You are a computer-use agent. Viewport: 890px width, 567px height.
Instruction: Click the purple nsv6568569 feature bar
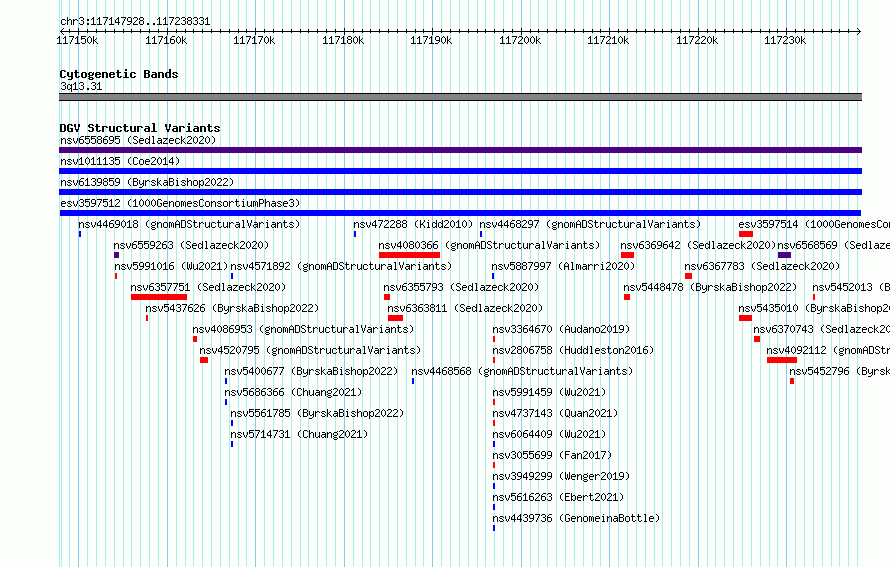click(x=784, y=255)
